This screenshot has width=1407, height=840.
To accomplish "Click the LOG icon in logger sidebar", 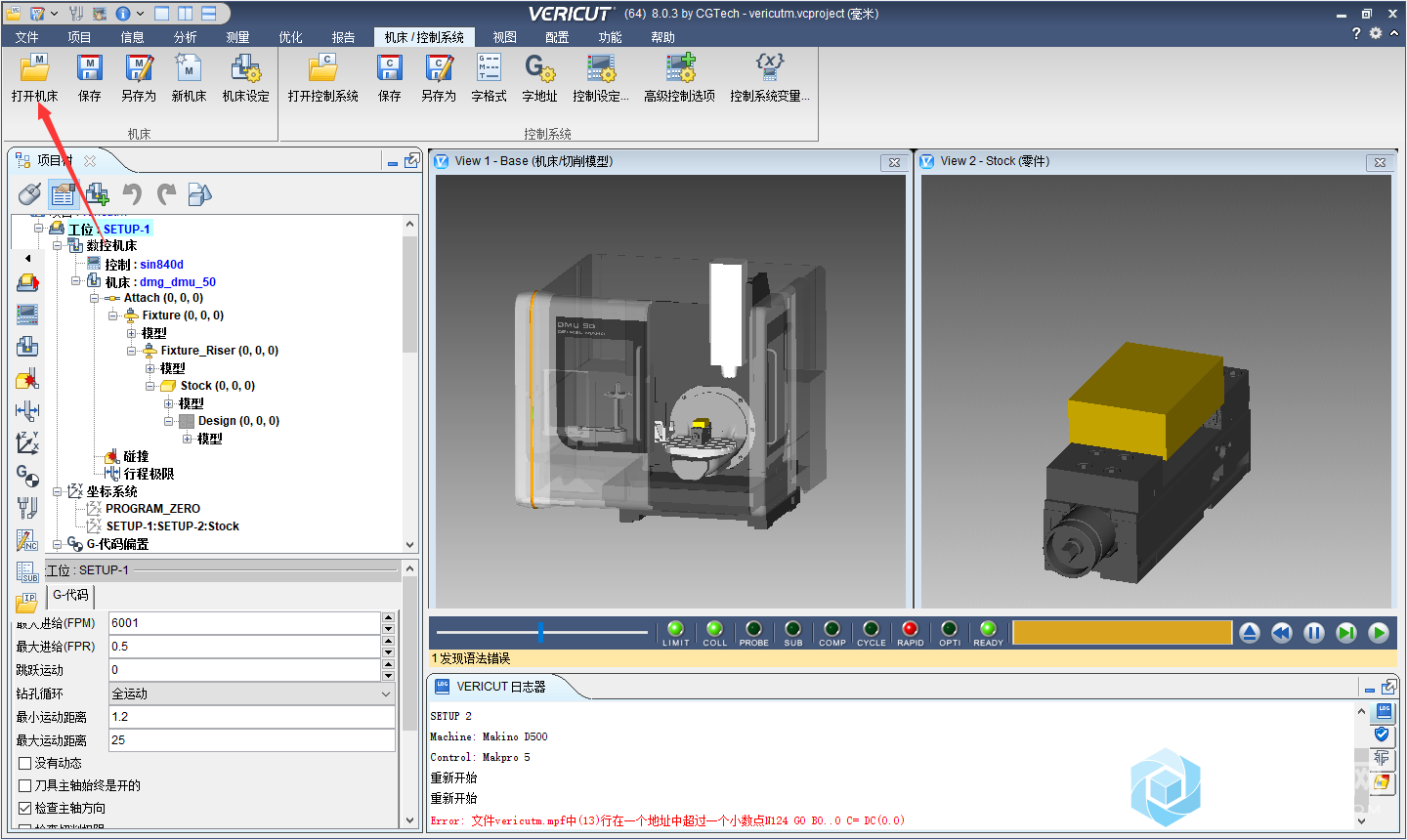I will coord(1384,713).
